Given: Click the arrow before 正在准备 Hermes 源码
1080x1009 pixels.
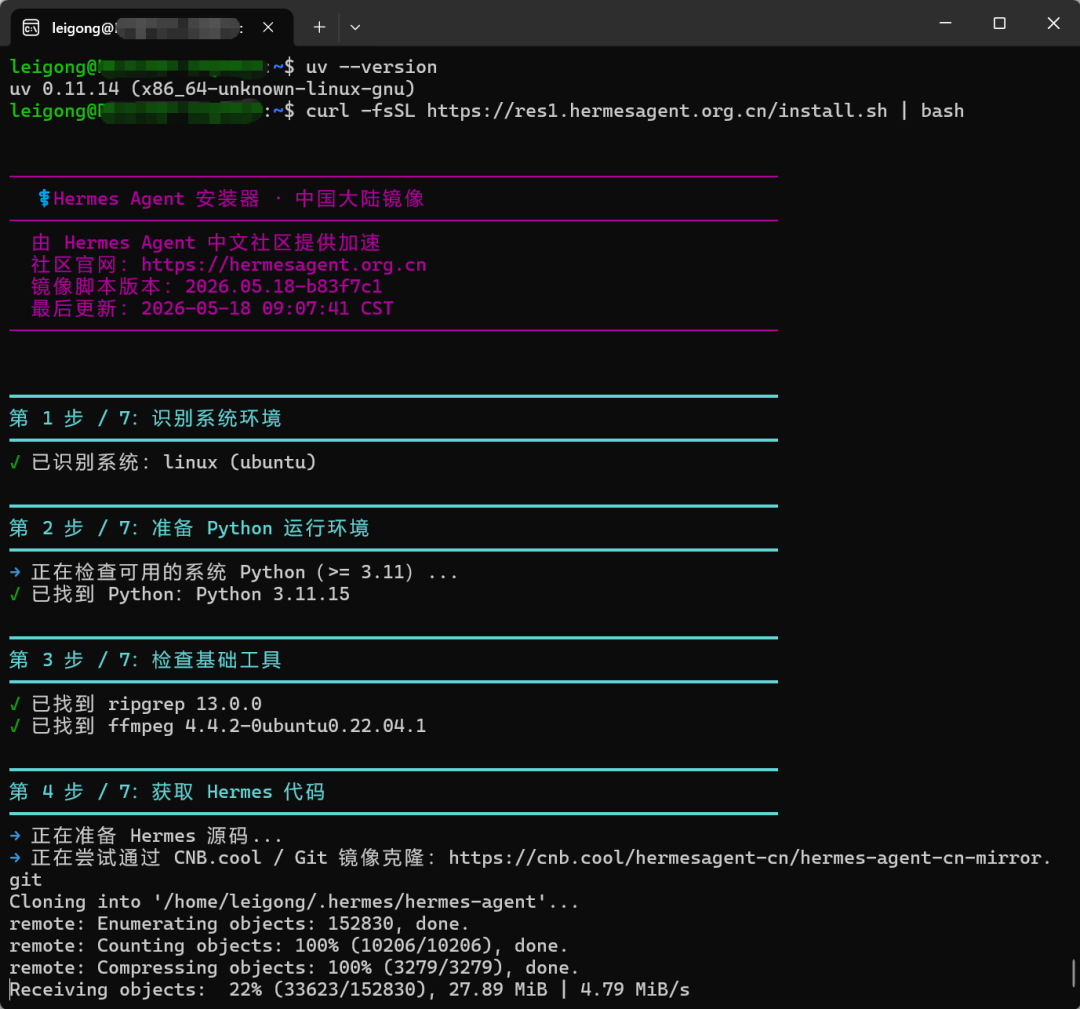Looking at the screenshot, I should 15,836.
